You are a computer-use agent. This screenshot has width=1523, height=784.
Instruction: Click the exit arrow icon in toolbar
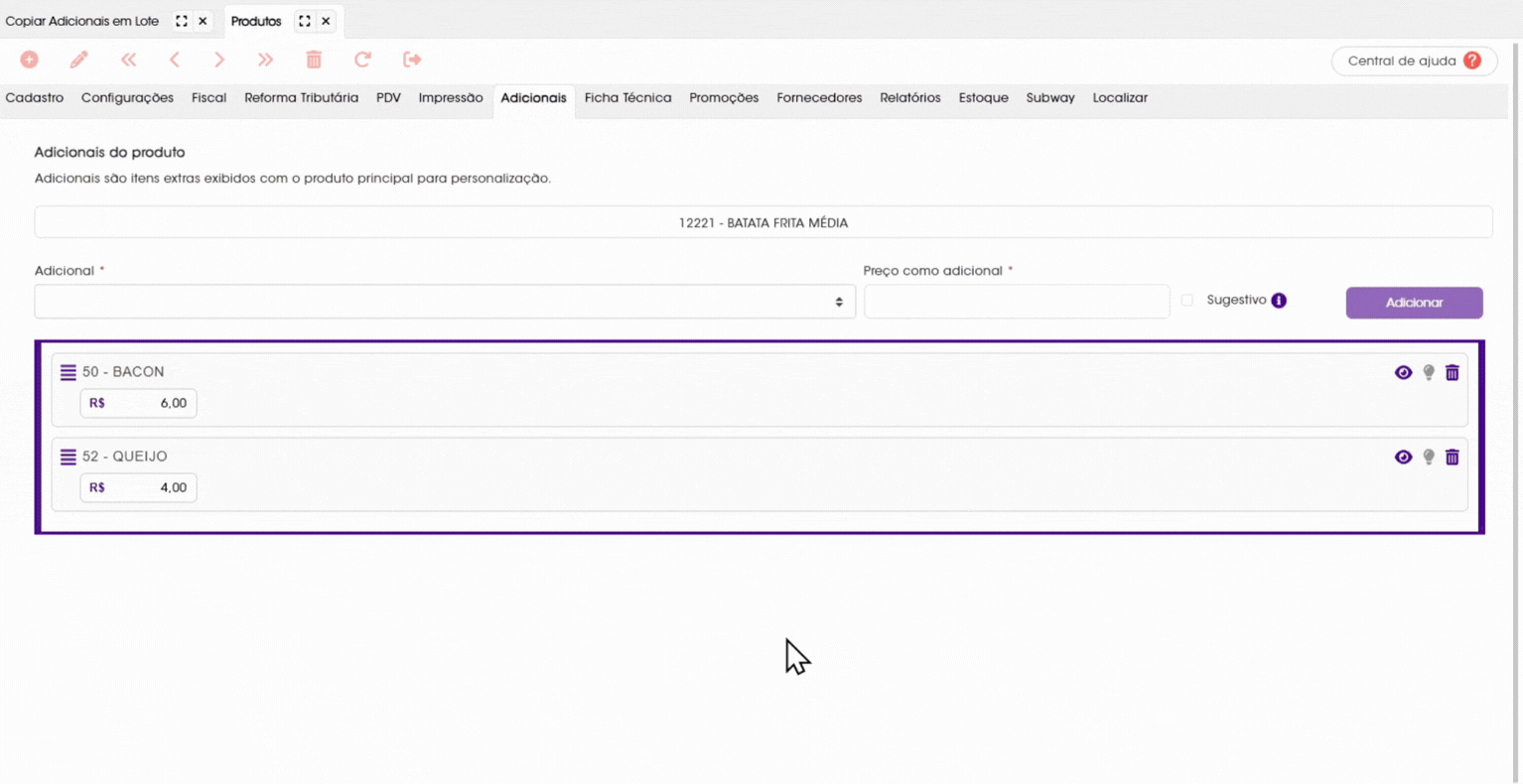click(412, 60)
